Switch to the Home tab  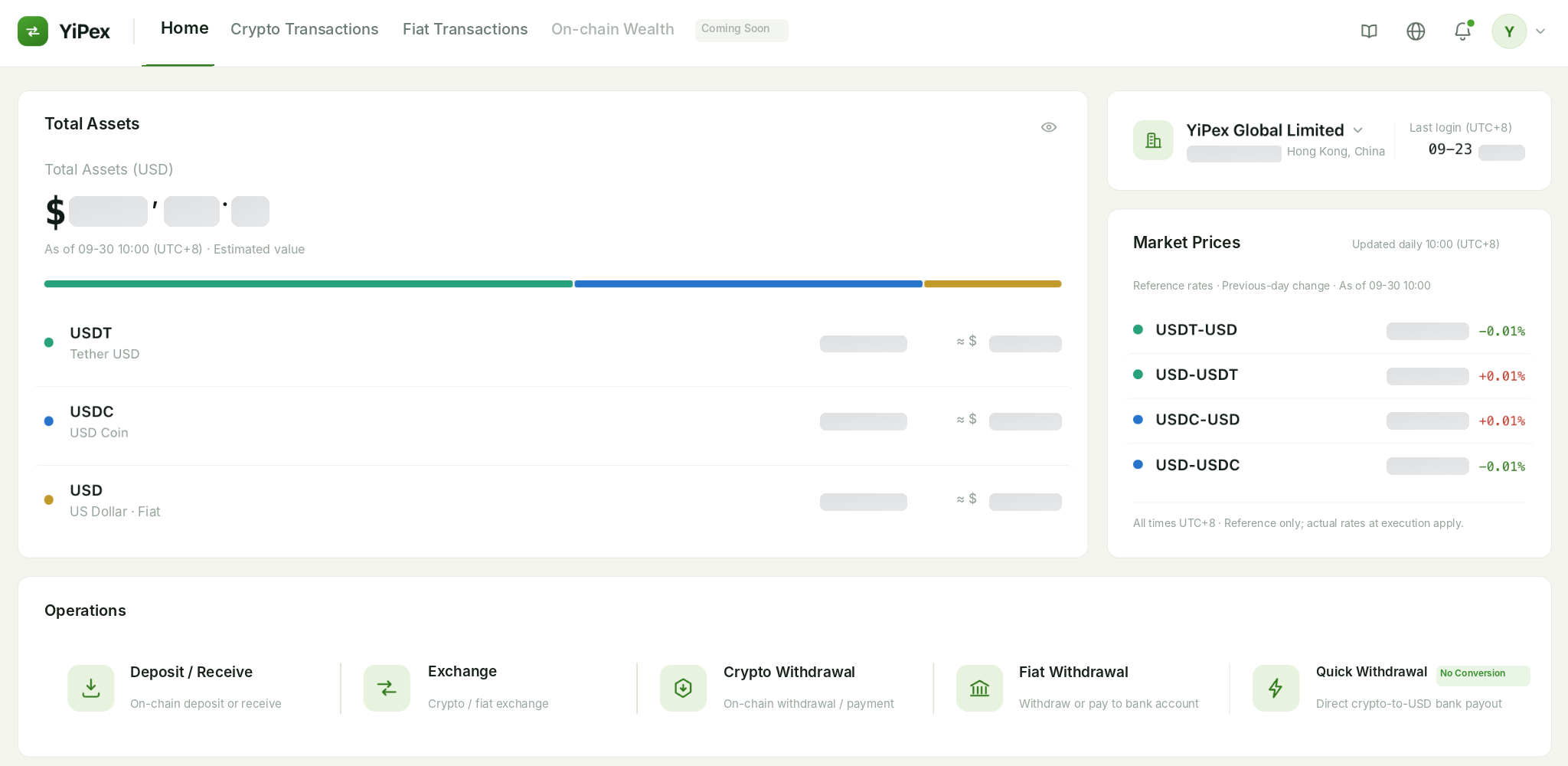[185, 28]
